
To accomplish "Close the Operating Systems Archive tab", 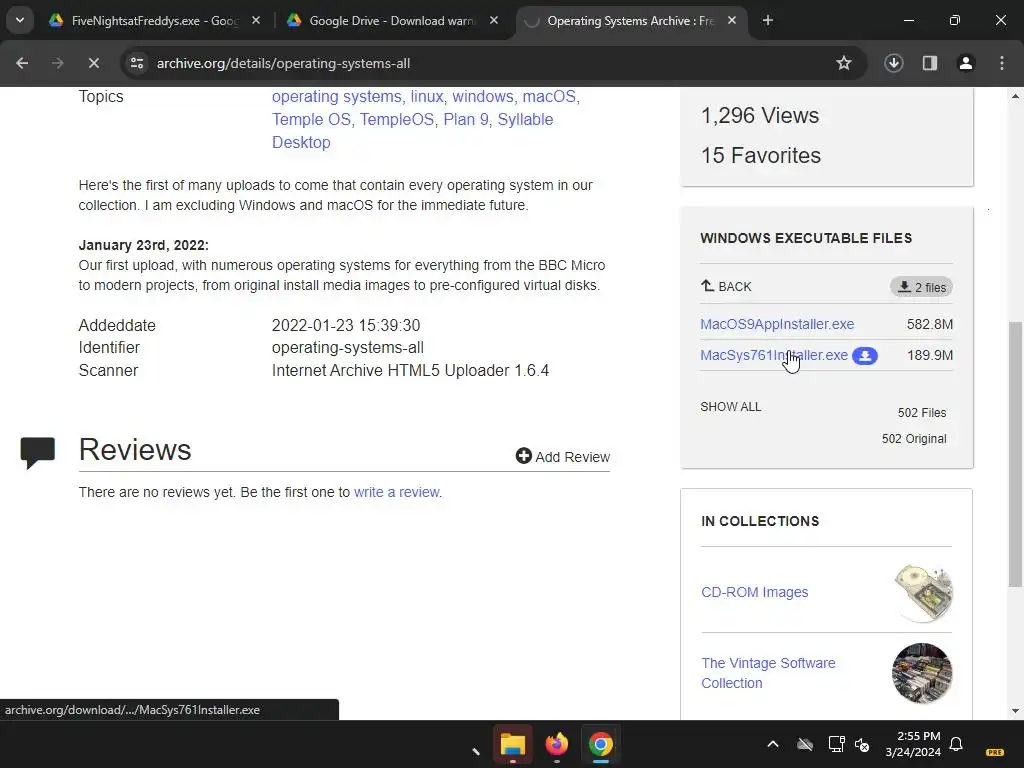I will [732, 21].
